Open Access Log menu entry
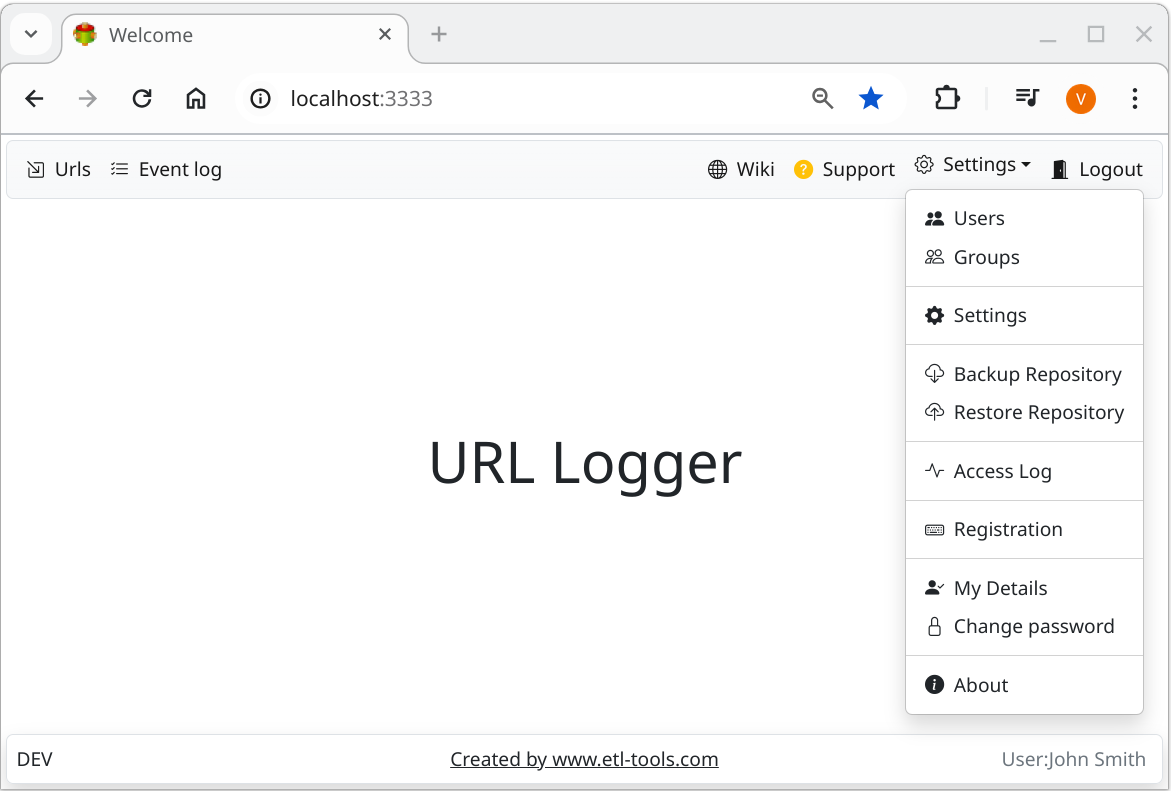This screenshot has width=1171, height=791. pyautogui.click(x=1024, y=471)
